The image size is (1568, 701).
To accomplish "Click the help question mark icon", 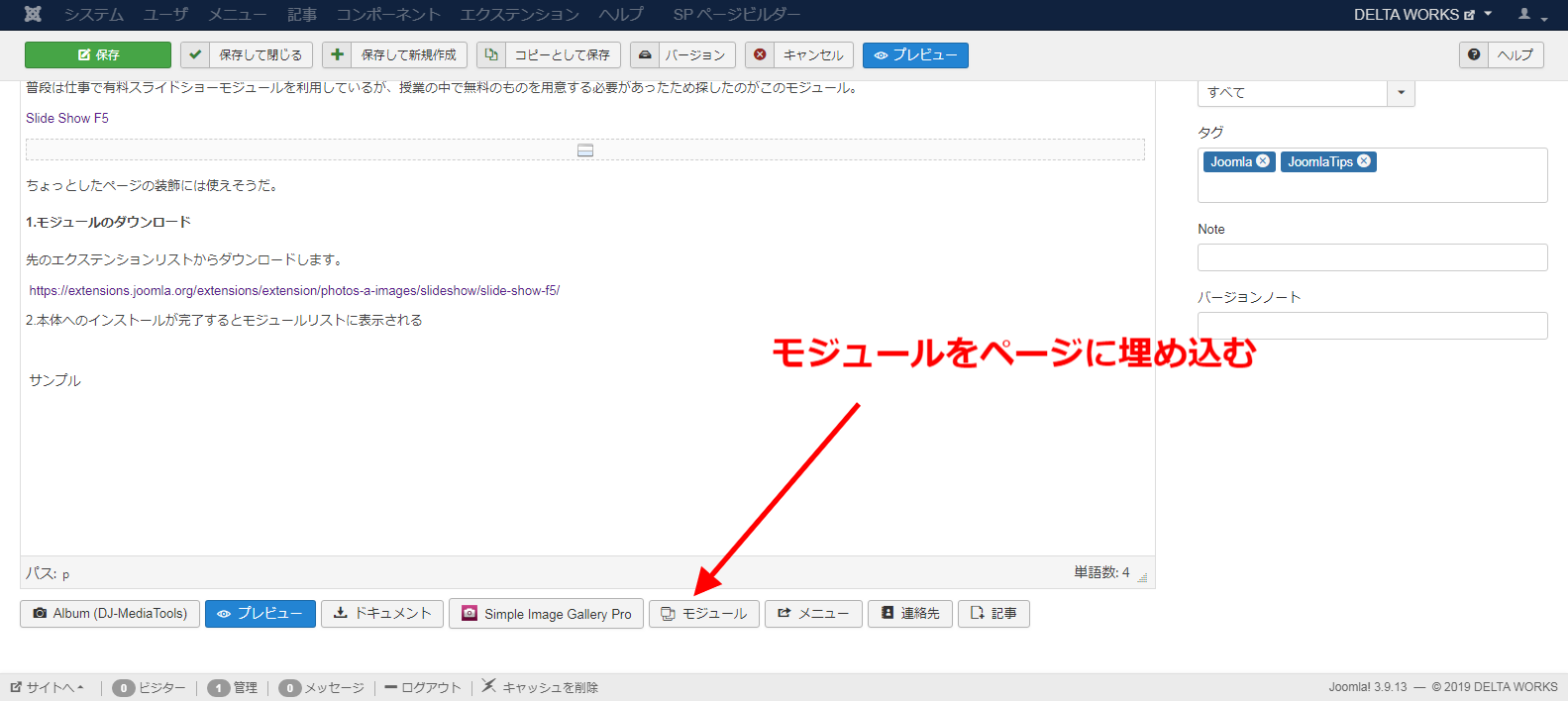I will (1474, 54).
